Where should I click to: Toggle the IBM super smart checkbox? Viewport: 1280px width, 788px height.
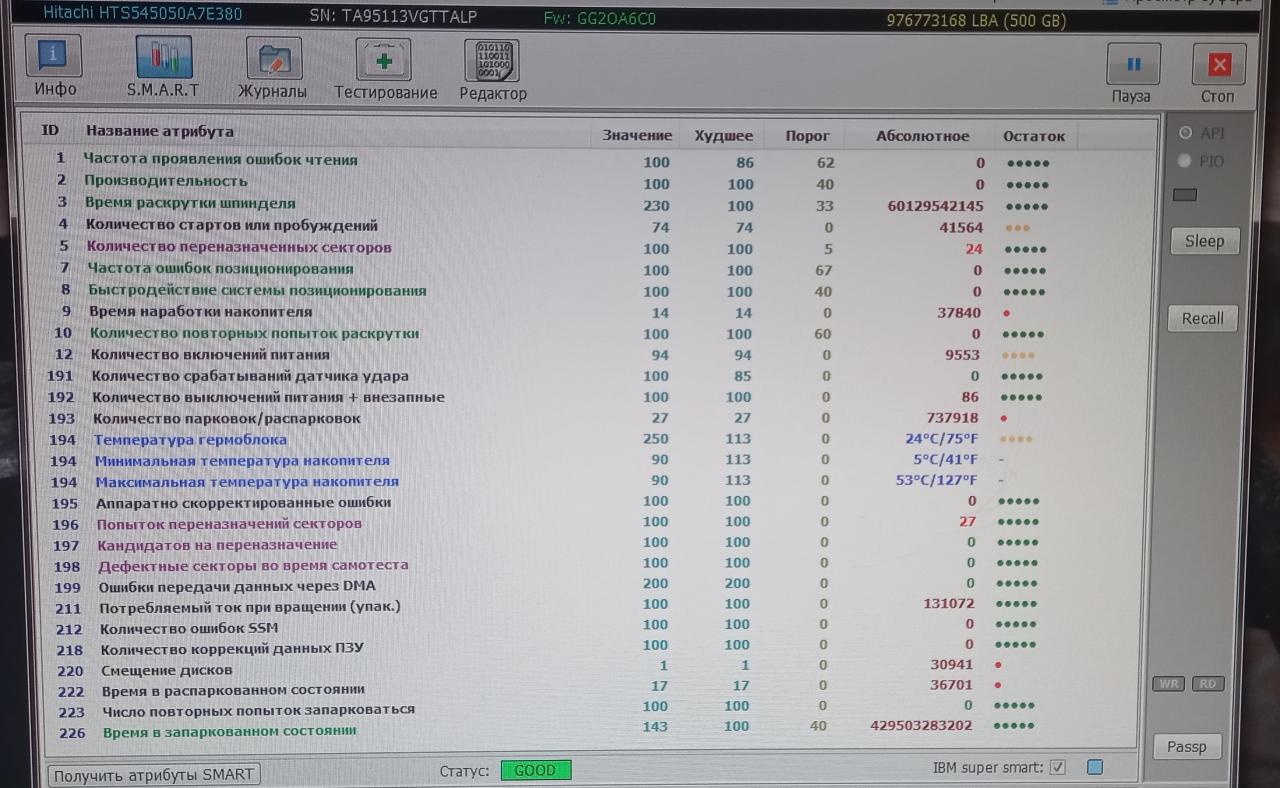point(1058,767)
